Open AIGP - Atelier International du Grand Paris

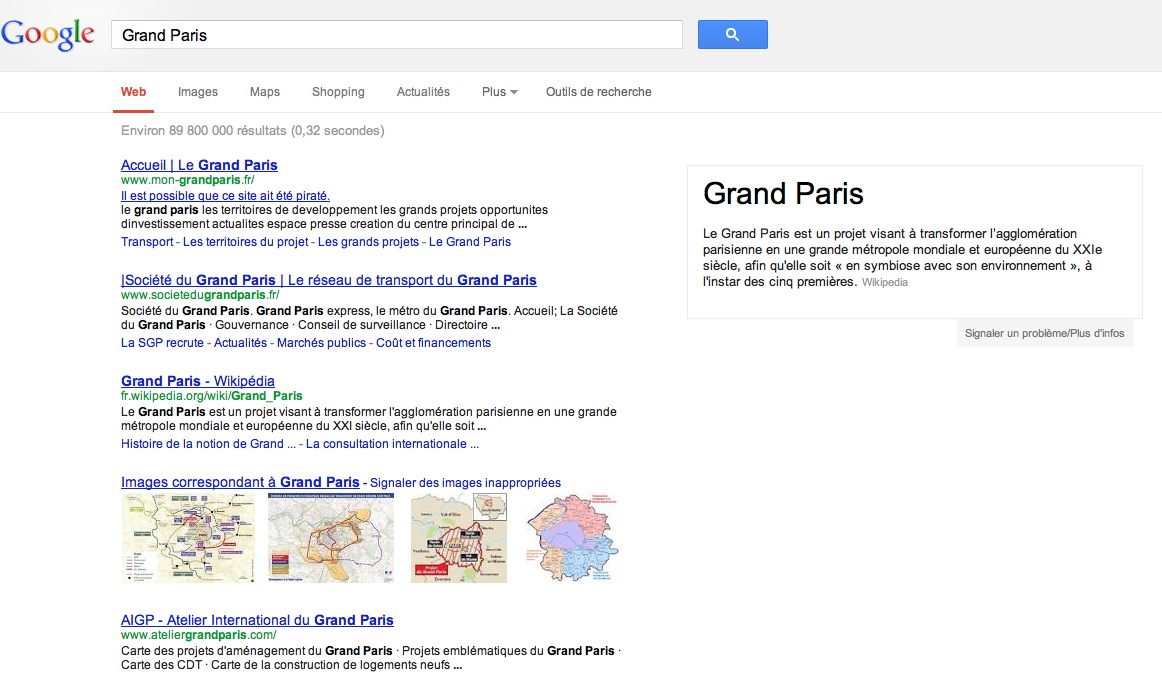(x=257, y=620)
